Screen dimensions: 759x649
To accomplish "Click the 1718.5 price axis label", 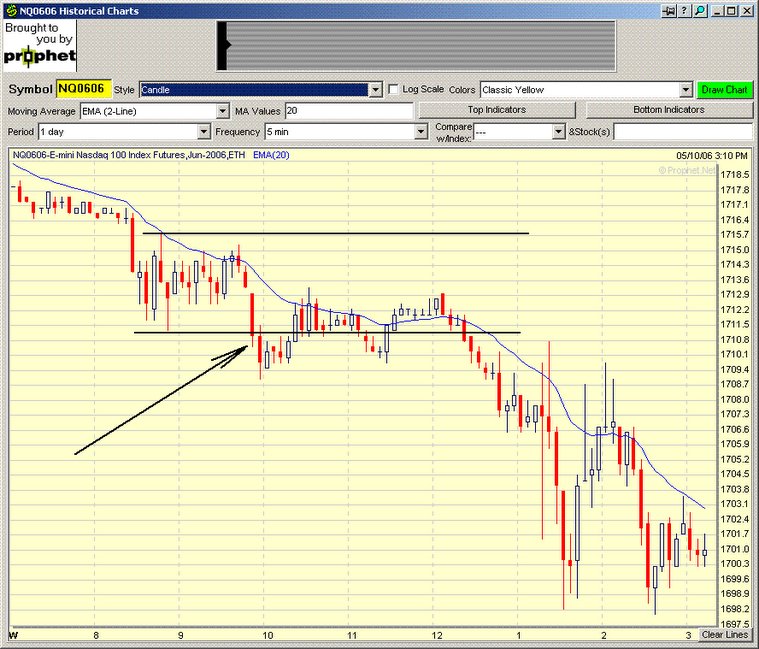I will pos(735,175).
